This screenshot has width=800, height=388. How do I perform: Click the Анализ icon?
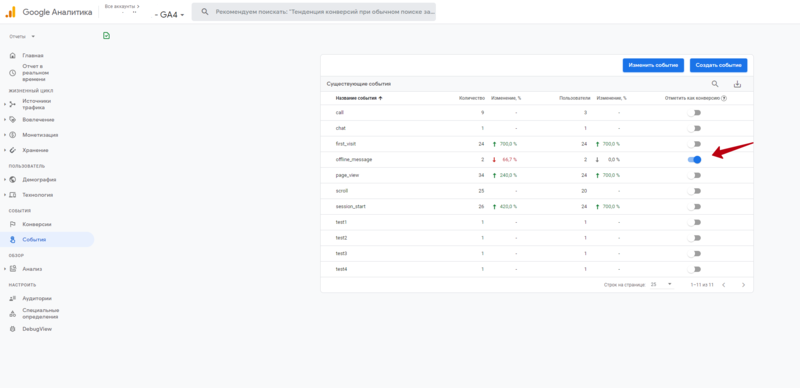pos(13,269)
